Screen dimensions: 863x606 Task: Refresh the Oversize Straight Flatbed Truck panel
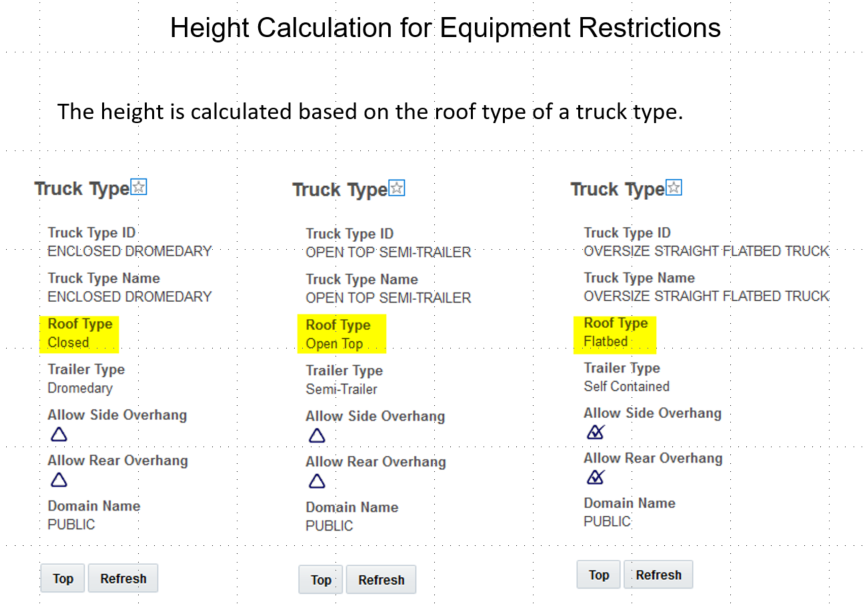658,575
